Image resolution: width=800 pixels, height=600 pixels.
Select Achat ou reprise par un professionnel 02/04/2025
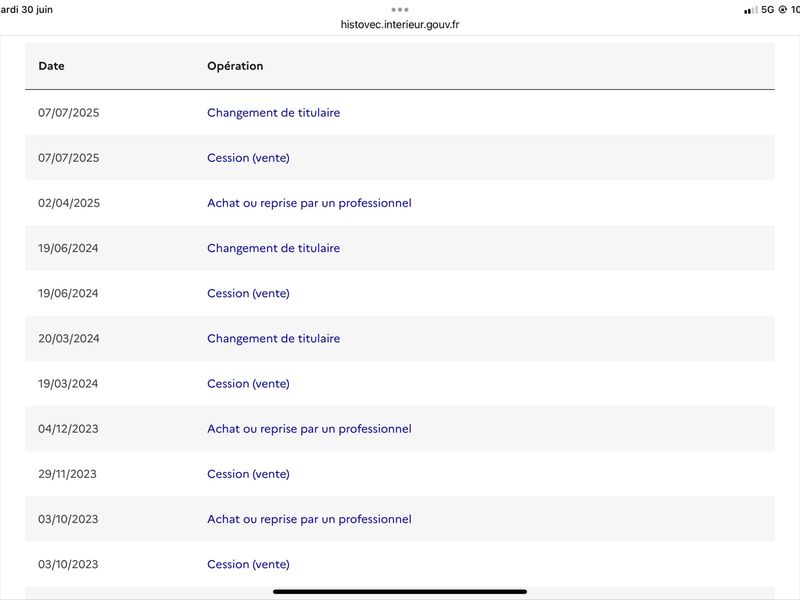pos(309,203)
